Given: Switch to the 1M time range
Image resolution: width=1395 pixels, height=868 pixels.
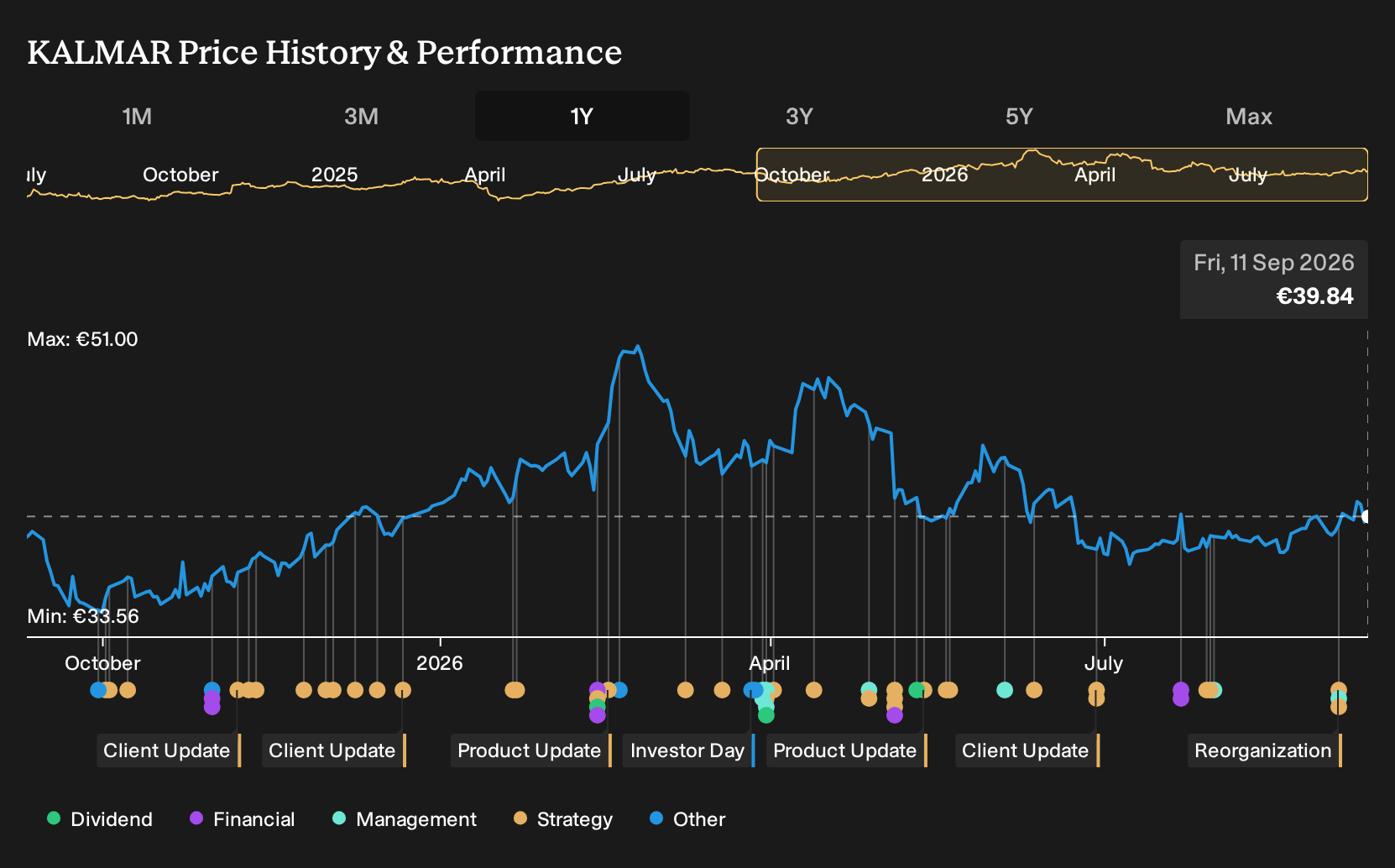Looking at the screenshot, I should click(x=137, y=116).
